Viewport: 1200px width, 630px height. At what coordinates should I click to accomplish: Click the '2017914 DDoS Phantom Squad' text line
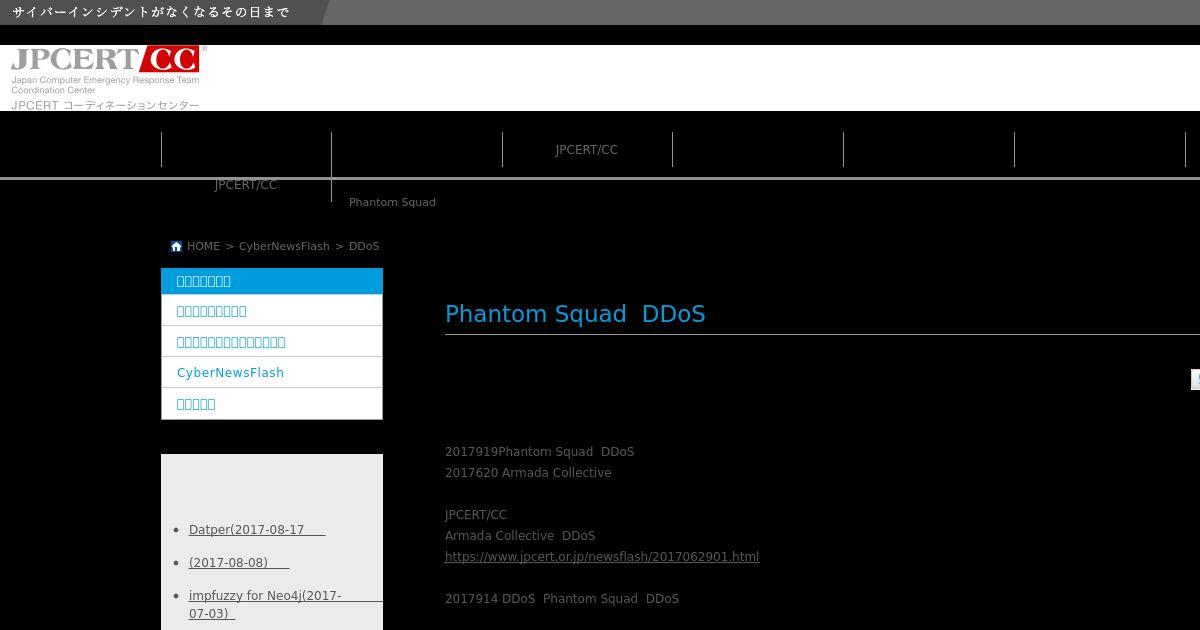tap(562, 599)
